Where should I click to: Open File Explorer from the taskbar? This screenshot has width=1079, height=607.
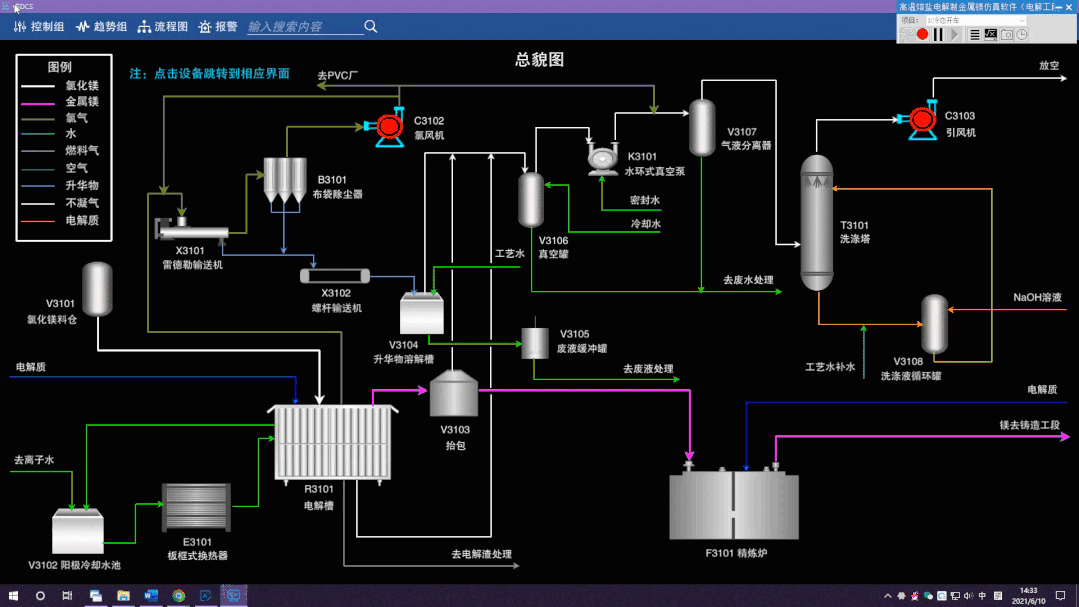pyautogui.click(x=123, y=596)
